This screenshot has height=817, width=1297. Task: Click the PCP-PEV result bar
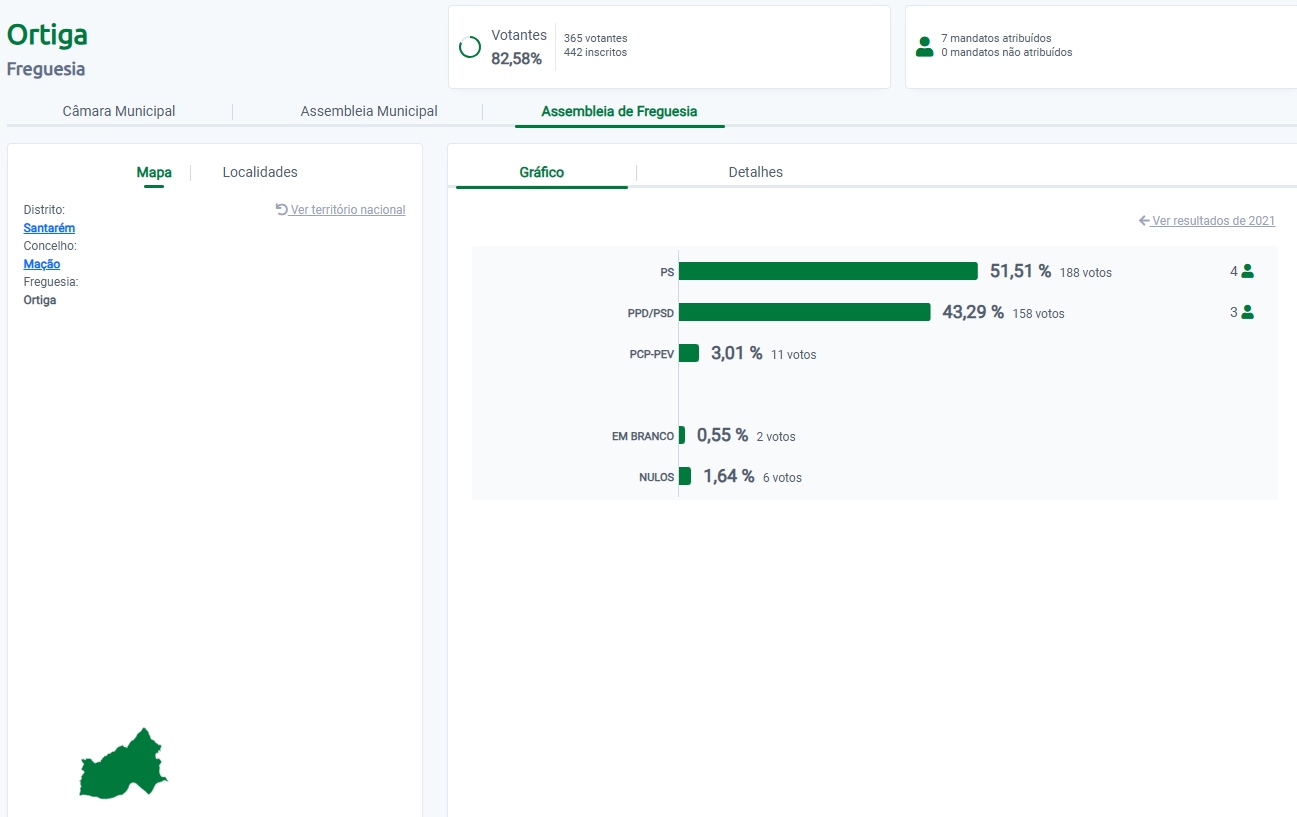coord(689,353)
